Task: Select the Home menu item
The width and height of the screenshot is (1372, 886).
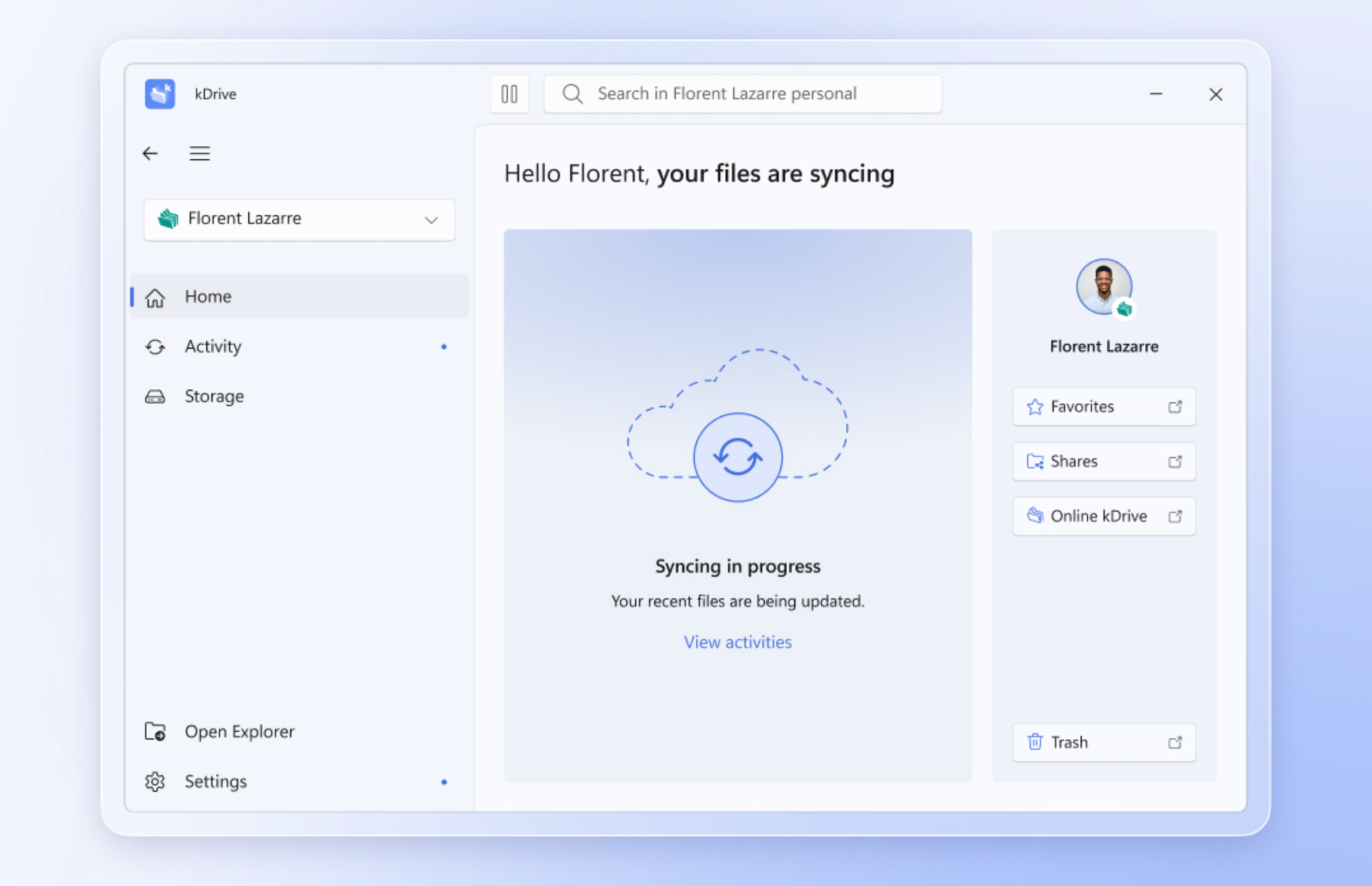Action: pyautogui.click(x=299, y=297)
